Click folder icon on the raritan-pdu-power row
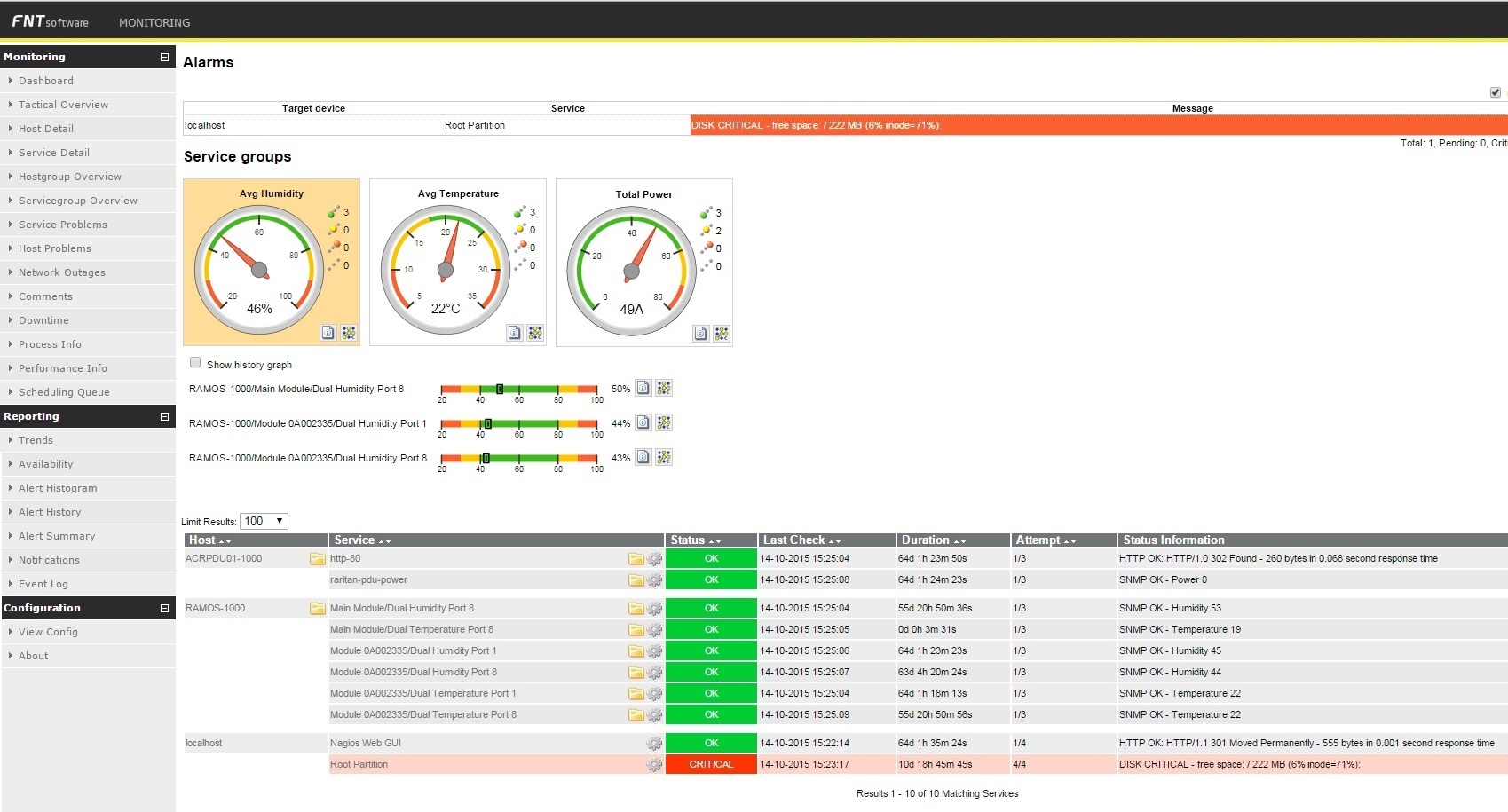 (636, 580)
